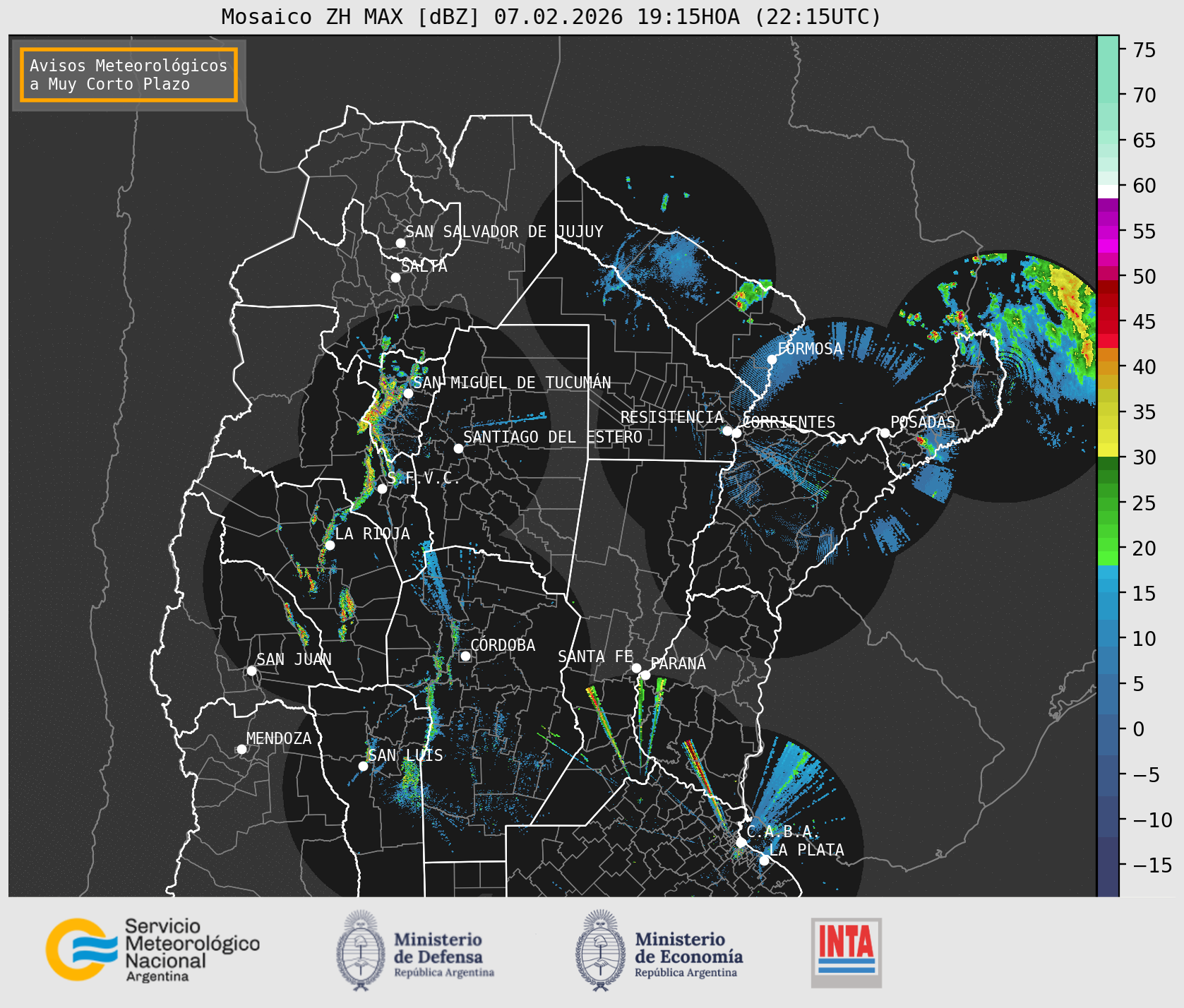Select the San Luis city marker
Screen dimensions: 1184x1008
pyautogui.click(x=363, y=766)
